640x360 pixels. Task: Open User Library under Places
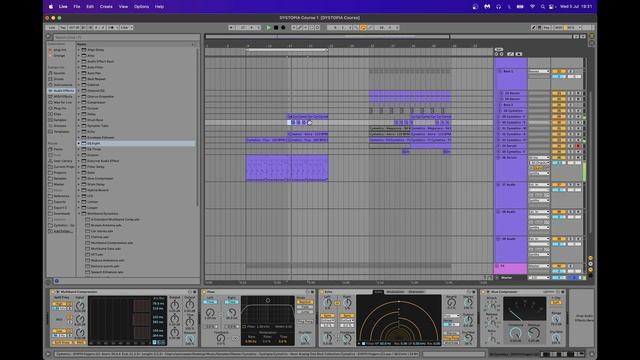click(x=62, y=161)
